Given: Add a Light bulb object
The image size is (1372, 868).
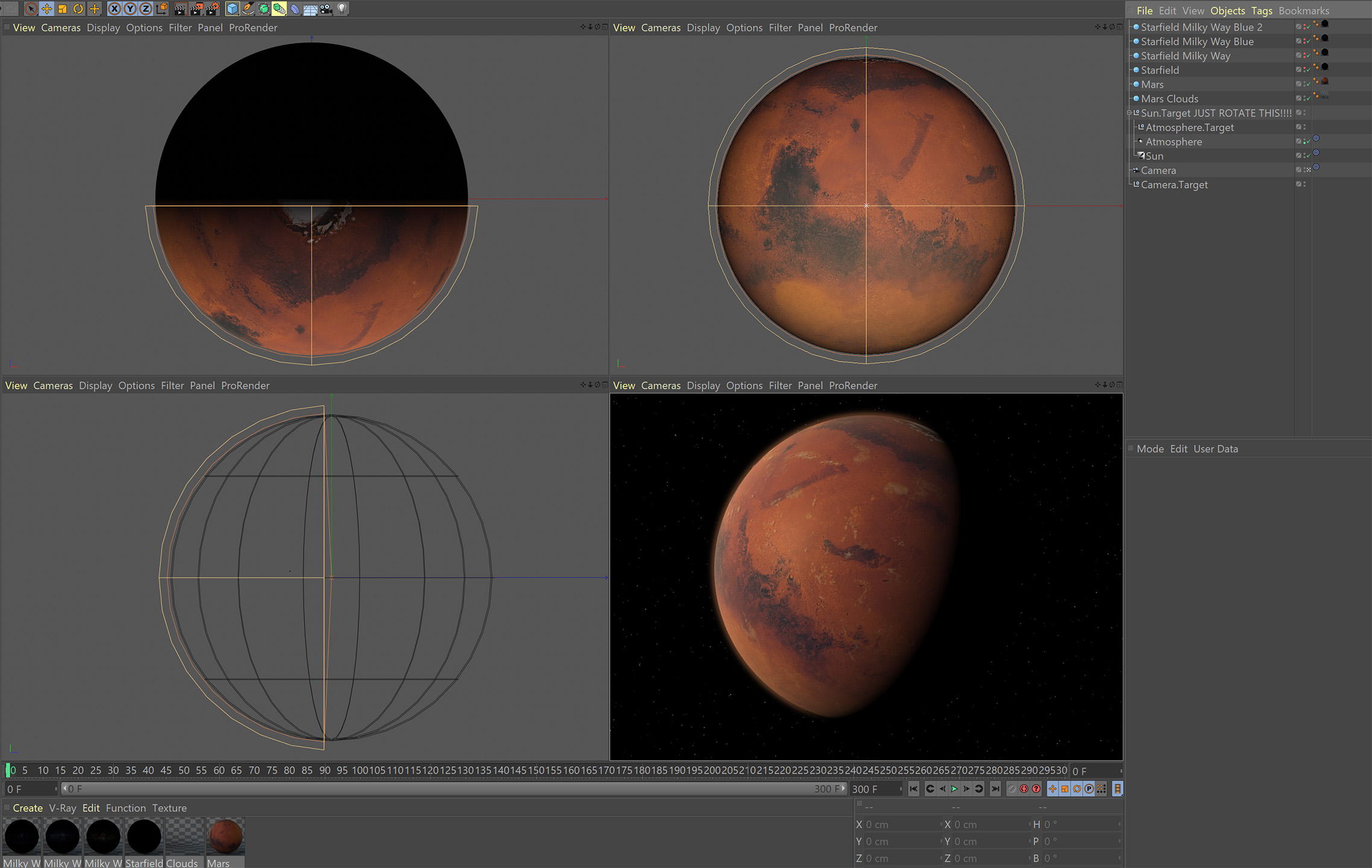Looking at the screenshot, I should coord(342,9).
